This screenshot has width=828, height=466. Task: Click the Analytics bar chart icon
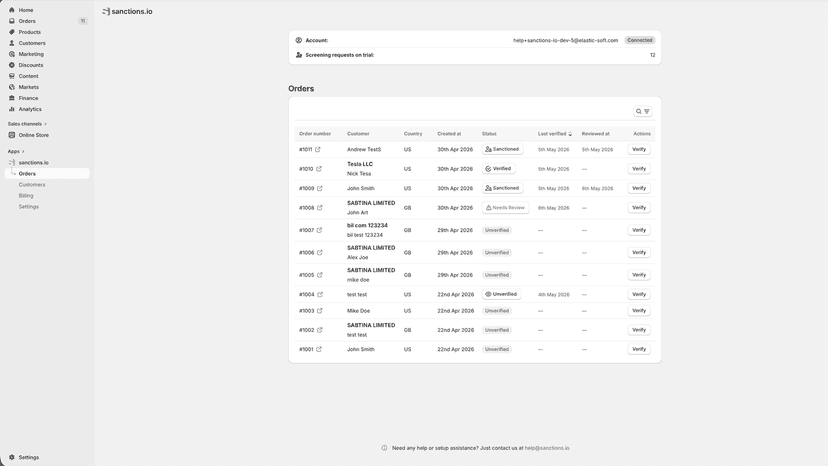(12, 109)
